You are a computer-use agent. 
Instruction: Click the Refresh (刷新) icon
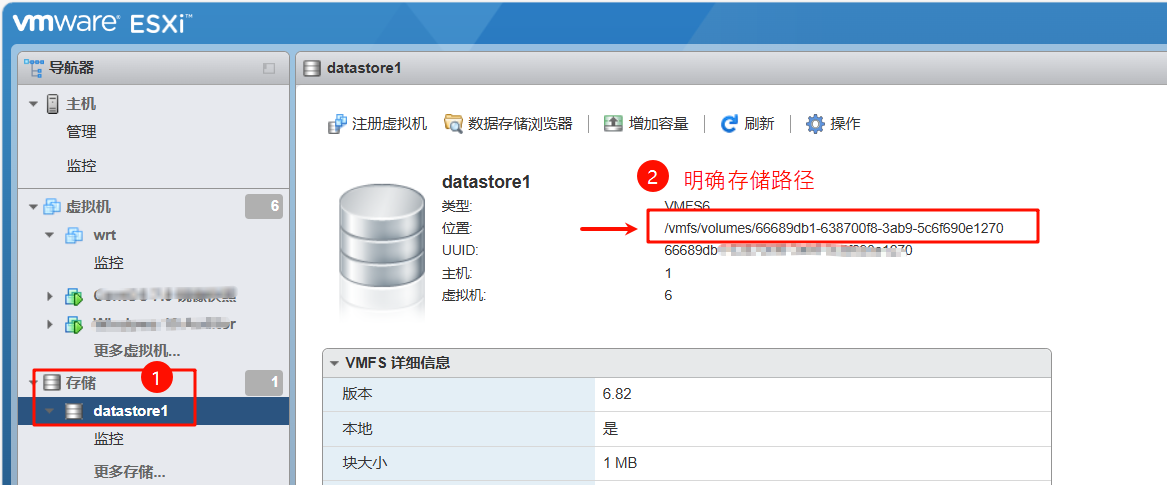point(729,124)
